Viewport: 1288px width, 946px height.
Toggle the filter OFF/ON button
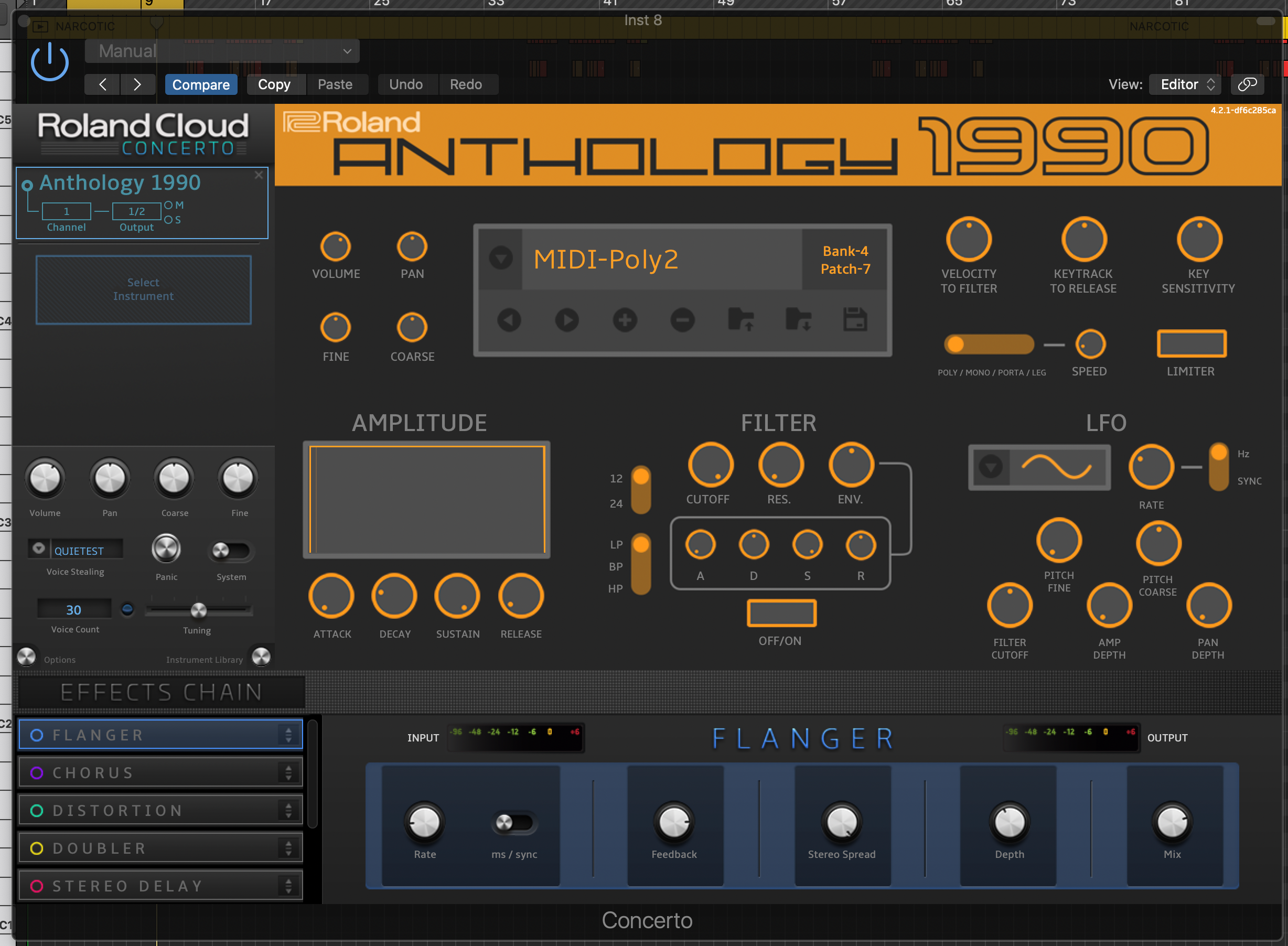click(781, 614)
